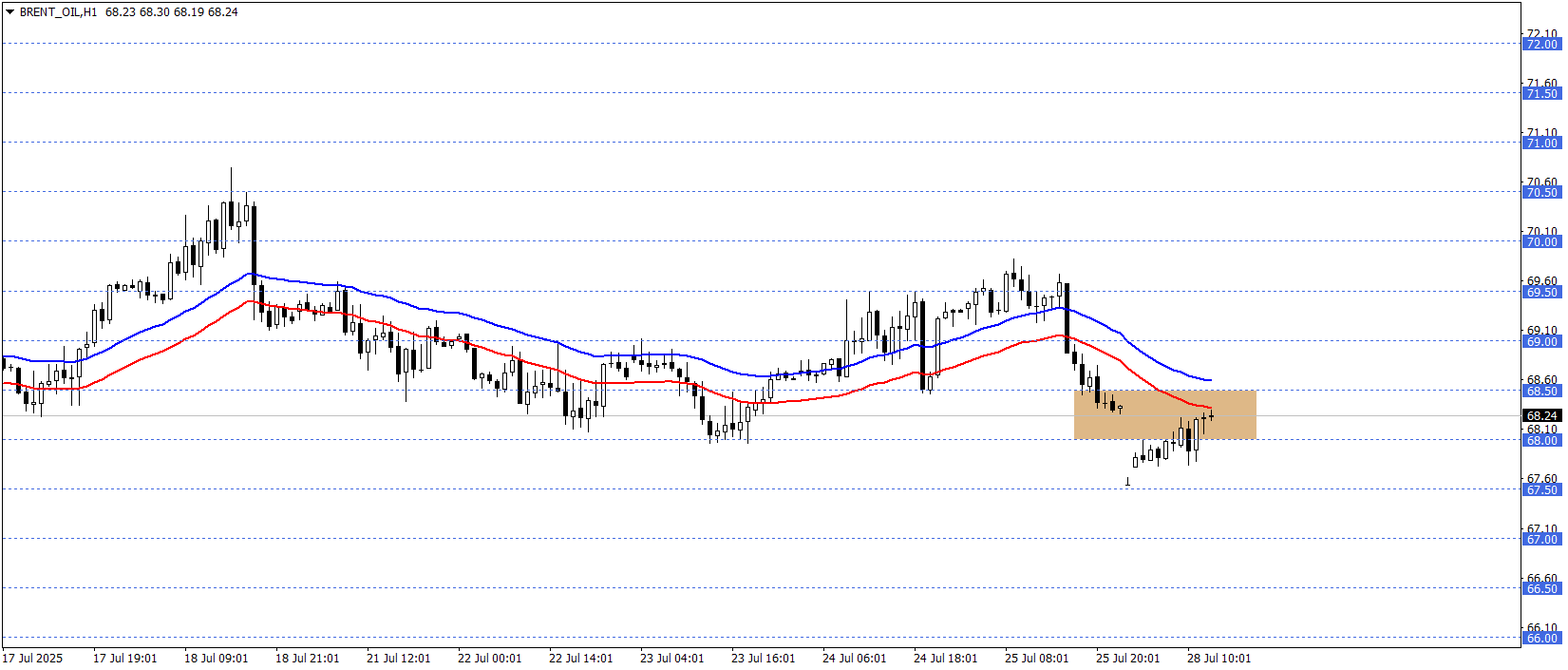Click the 17 Jul 19:01 time label
1568x670 pixels.
point(125,658)
